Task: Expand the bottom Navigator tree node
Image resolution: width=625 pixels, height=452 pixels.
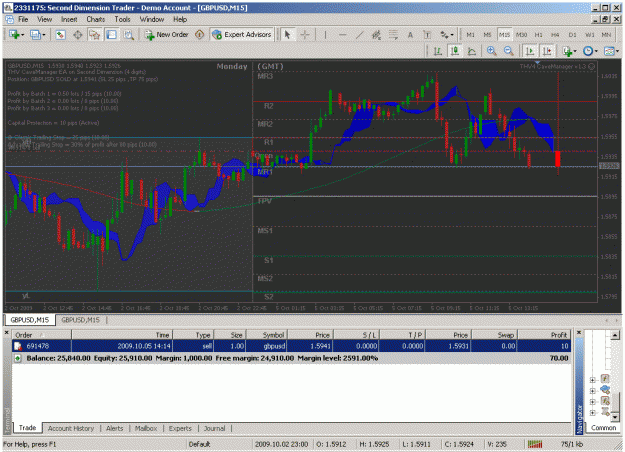Action: pyautogui.click(x=592, y=413)
